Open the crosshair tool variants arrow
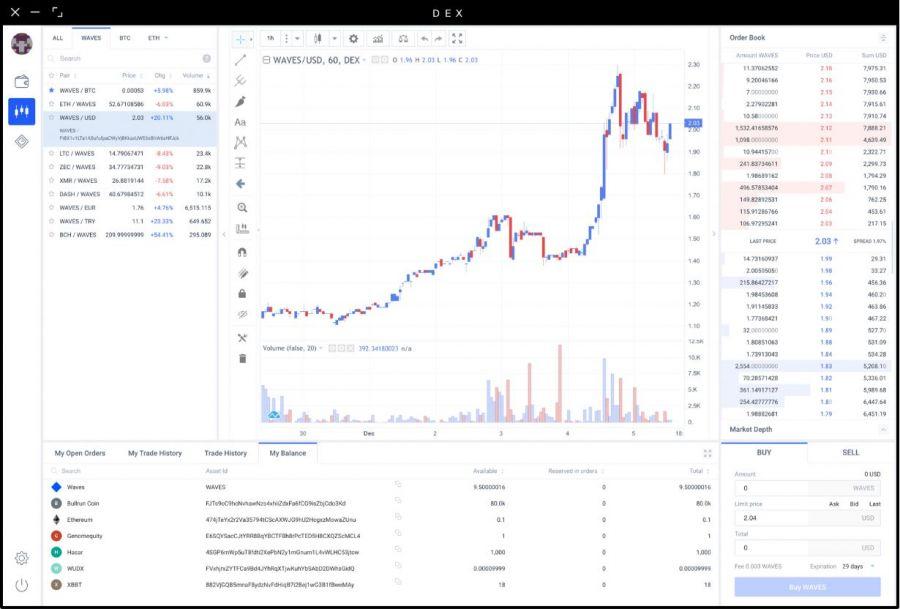 [251, 39]
